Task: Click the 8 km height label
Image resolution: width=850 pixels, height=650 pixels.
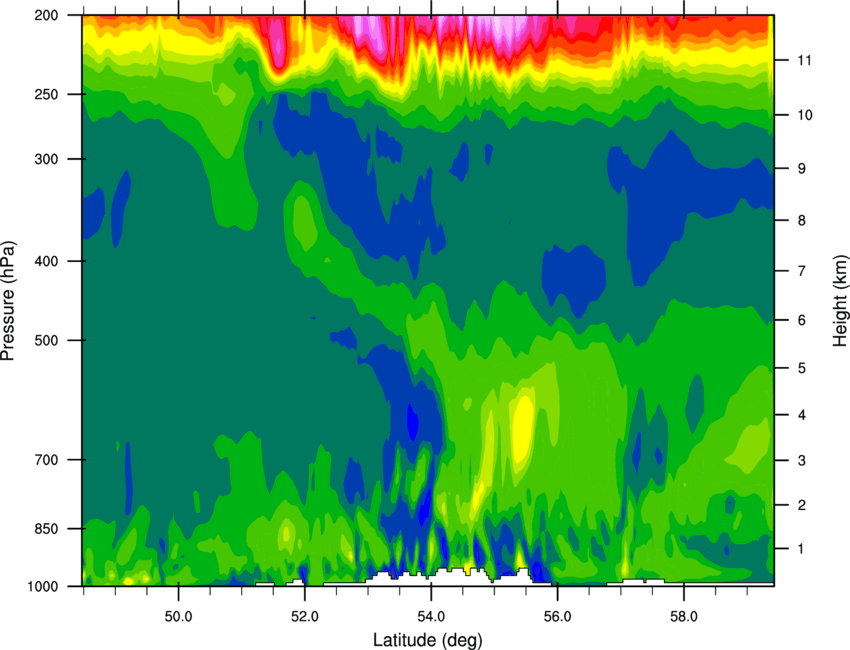Action: pos(802,220)
